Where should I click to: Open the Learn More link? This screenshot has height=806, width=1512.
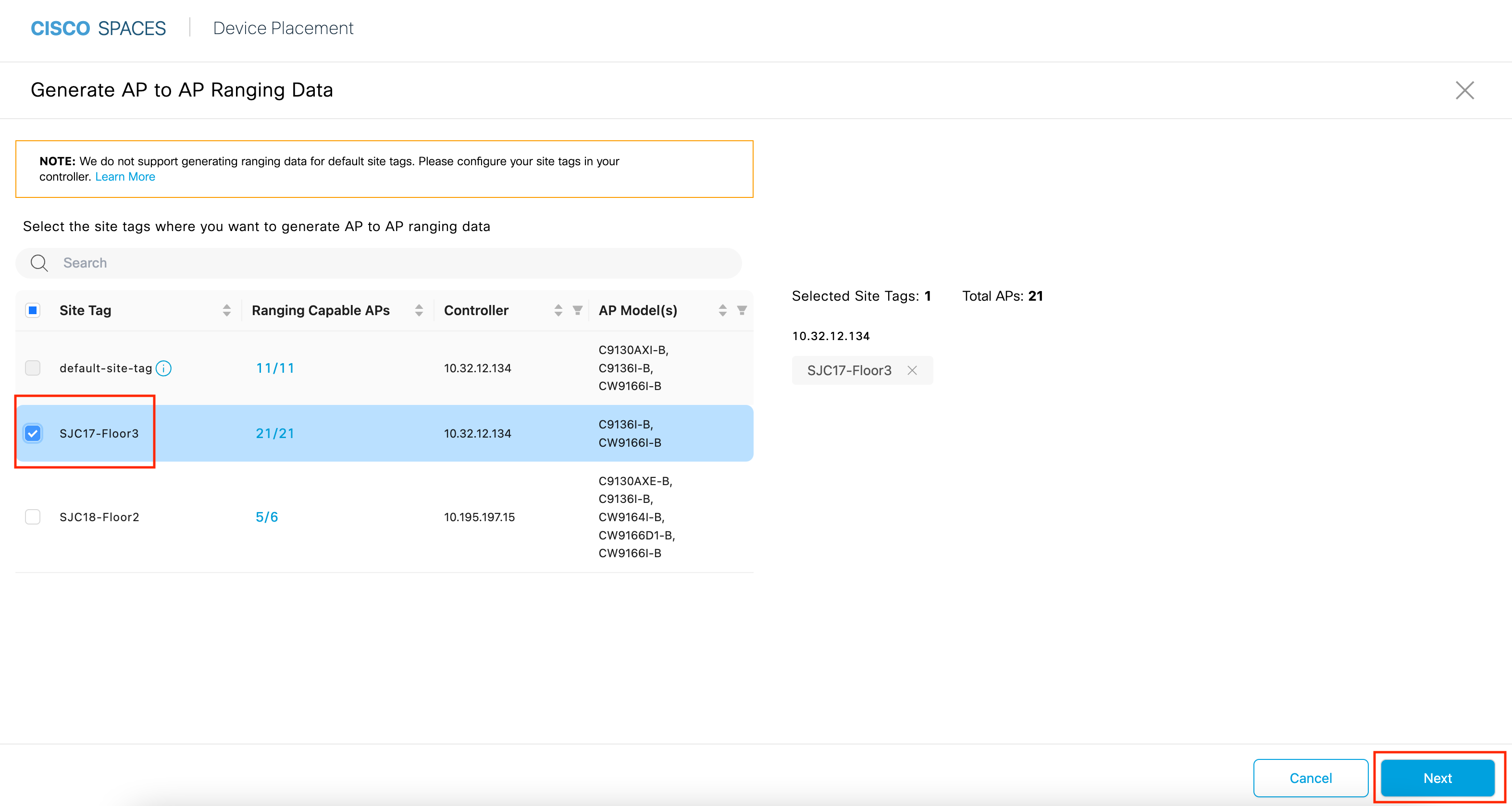tap(125, 177)
